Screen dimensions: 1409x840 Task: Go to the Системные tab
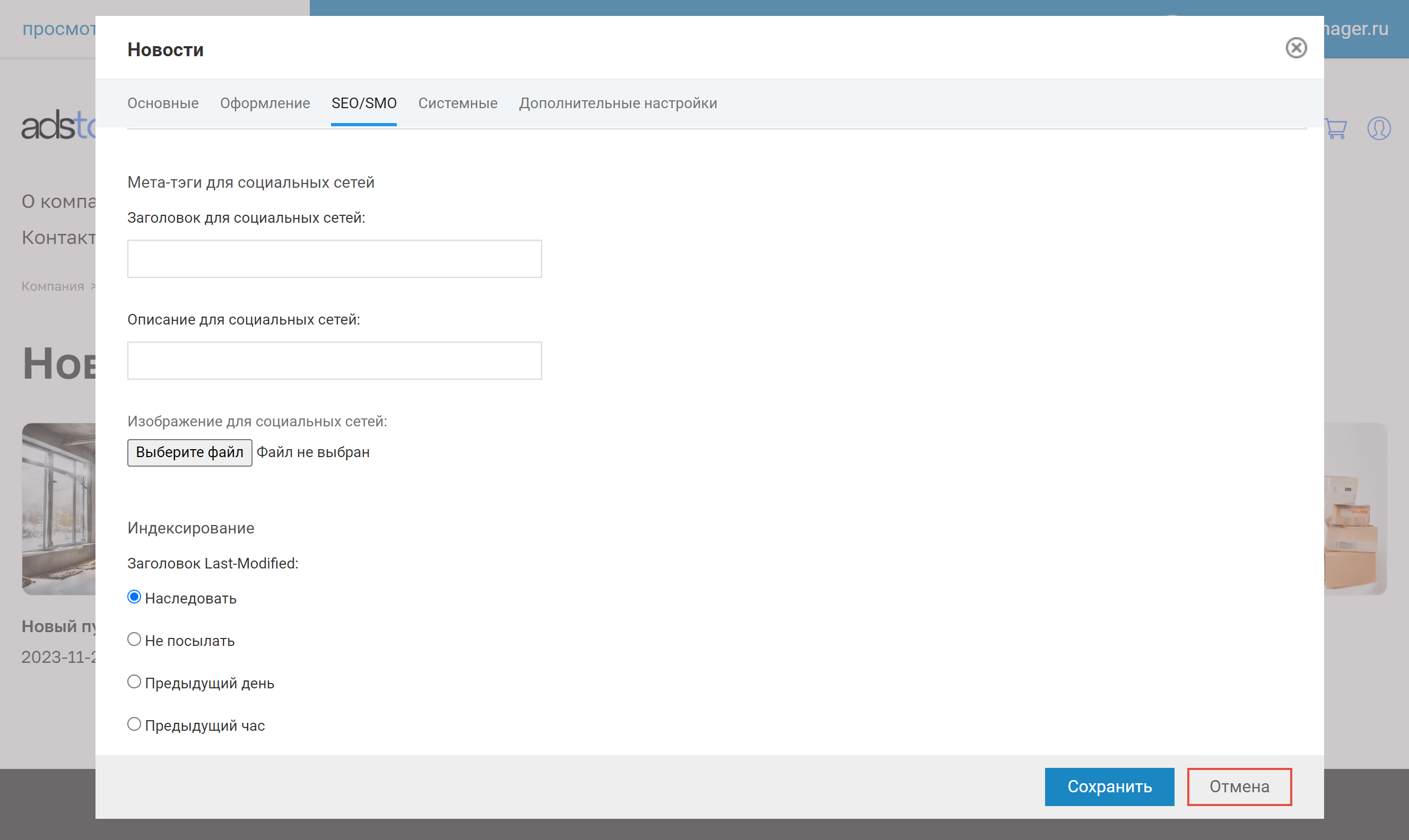coord(457,103)
